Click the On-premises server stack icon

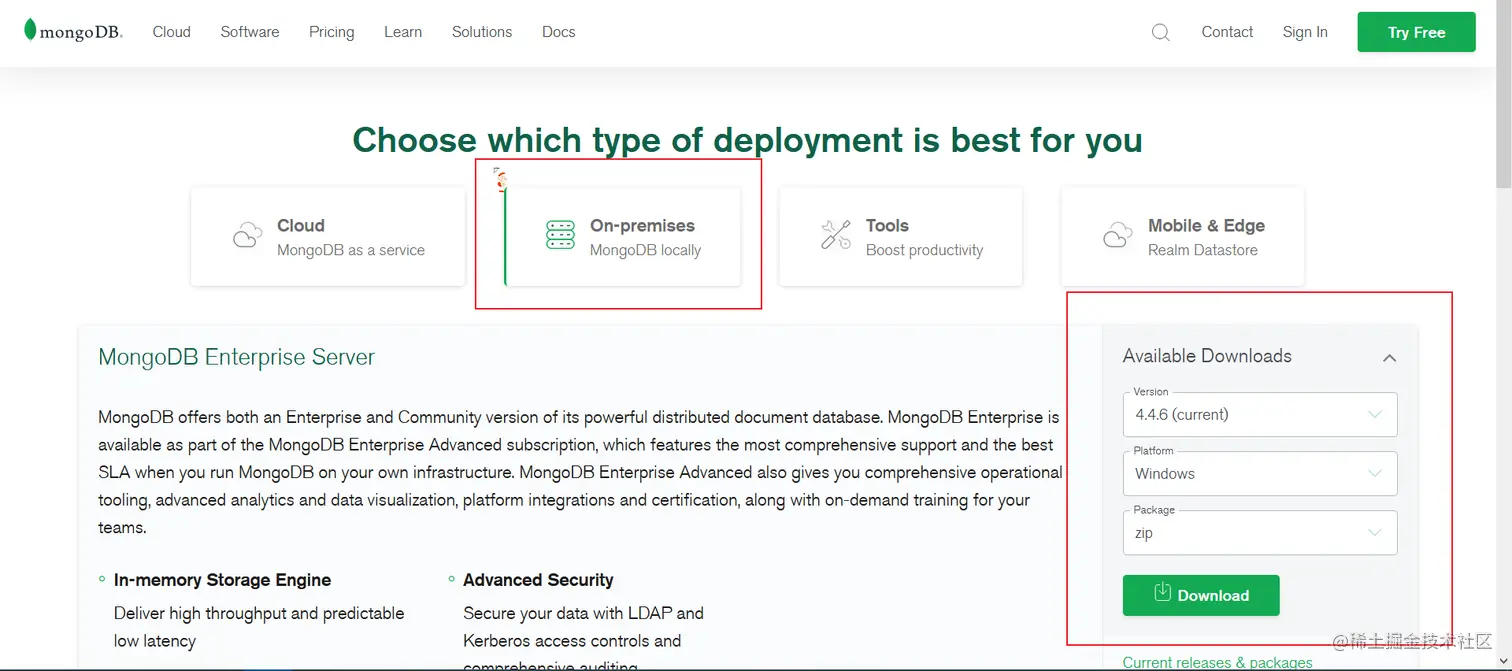[560, 235]
